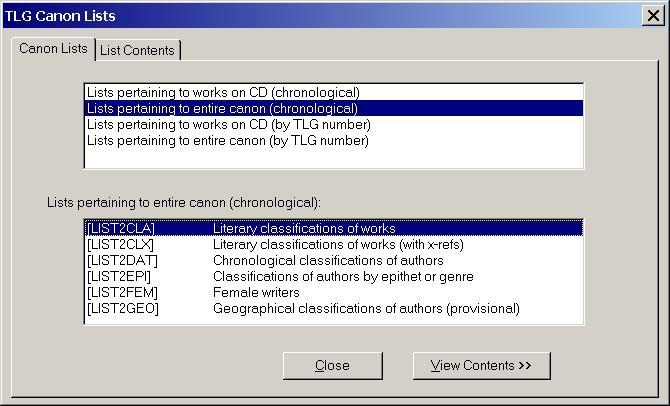Choose 'Lists pertaining to entire canon (by TLG number)'
Image resolution: width=670 pixels, height=406 pixels.
(334, 141)
